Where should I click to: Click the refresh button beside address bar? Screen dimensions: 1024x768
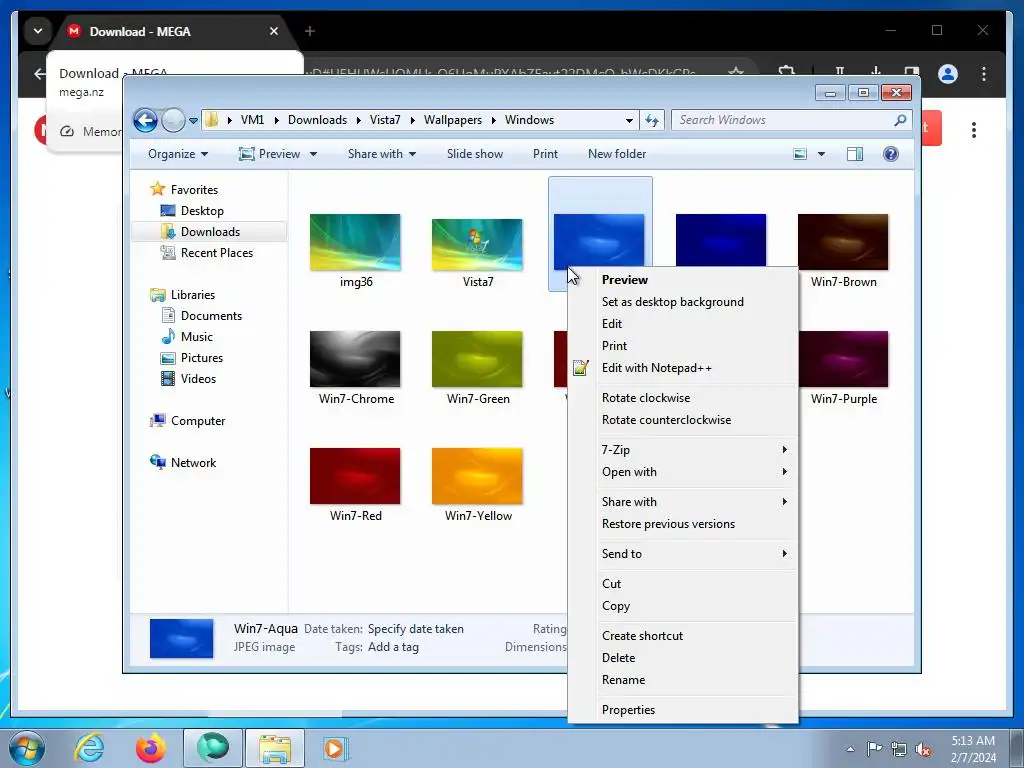coord(652,120)
